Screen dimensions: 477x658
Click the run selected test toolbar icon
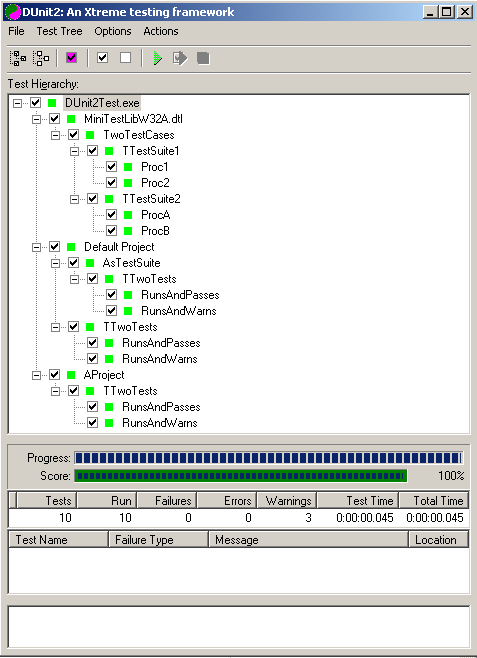[180, 58]
